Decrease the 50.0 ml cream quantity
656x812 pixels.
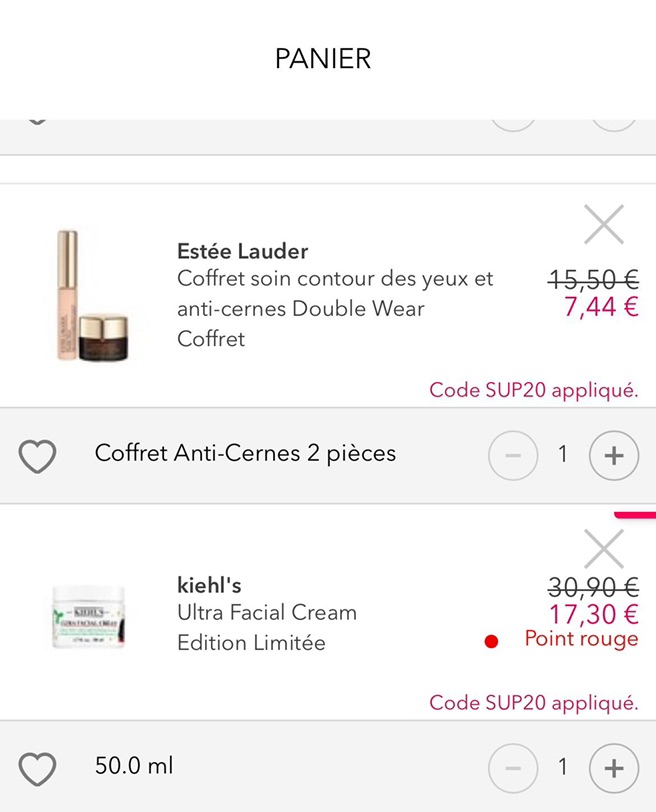point(513,769)
